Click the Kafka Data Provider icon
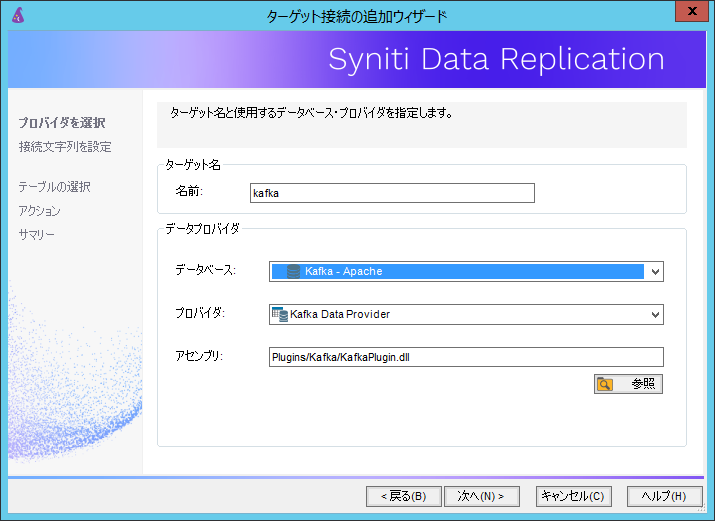This screenshot has height=521, width=715. (280, 315)
